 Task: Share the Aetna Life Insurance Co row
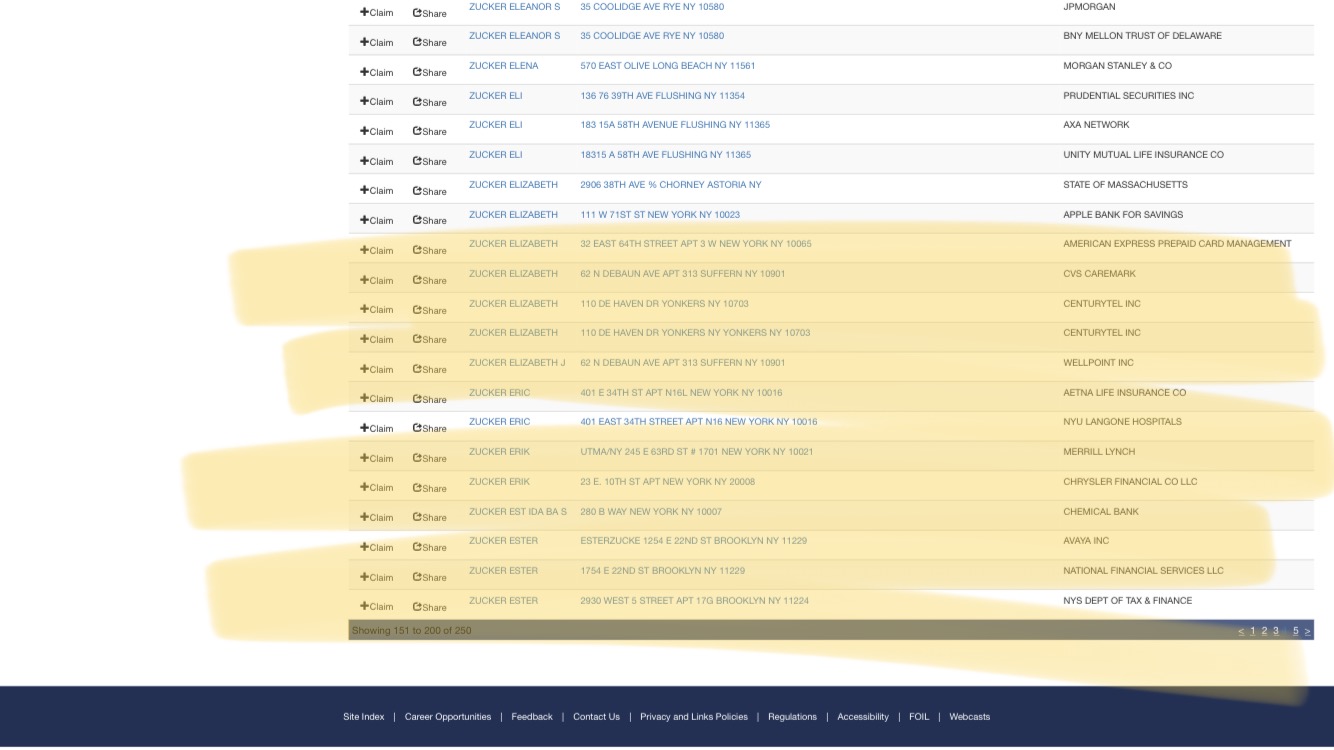[430, 399]
